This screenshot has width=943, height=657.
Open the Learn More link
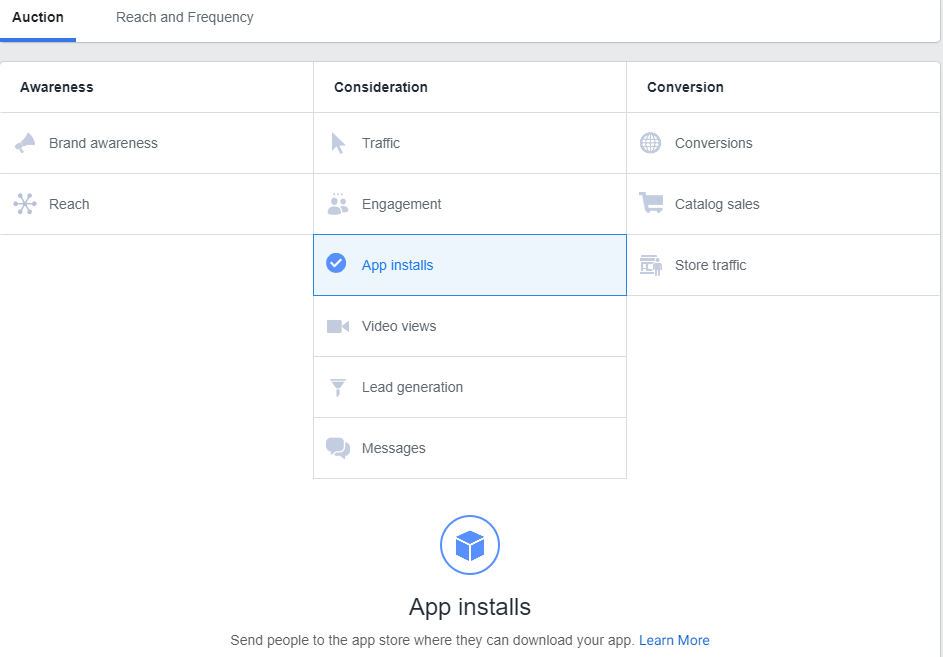pos(675,640)
